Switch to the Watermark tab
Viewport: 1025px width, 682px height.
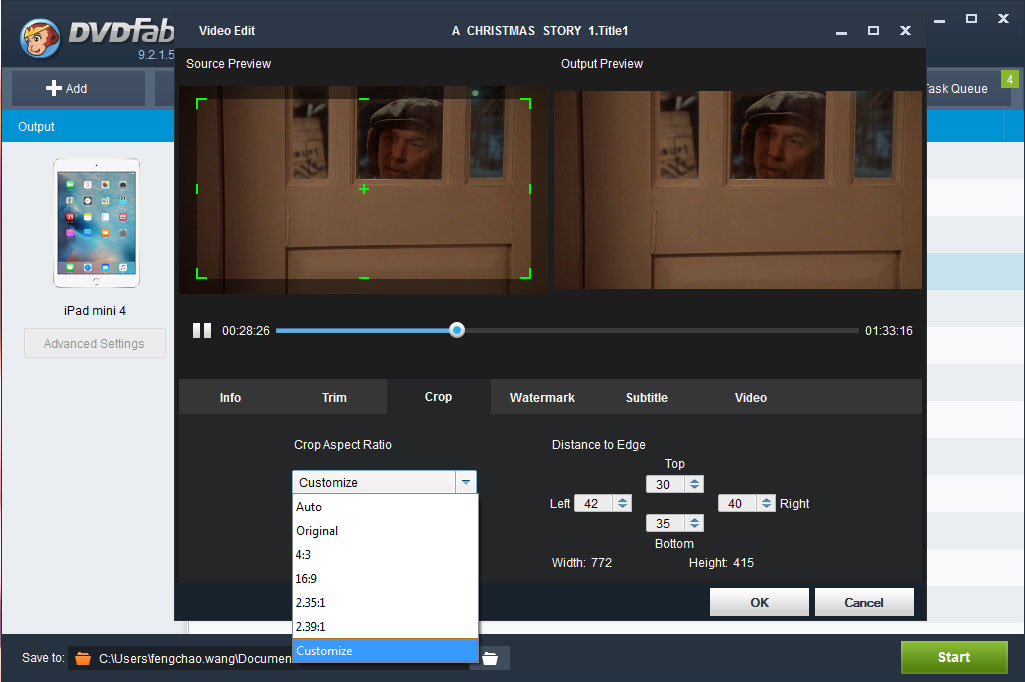(542, 398)
